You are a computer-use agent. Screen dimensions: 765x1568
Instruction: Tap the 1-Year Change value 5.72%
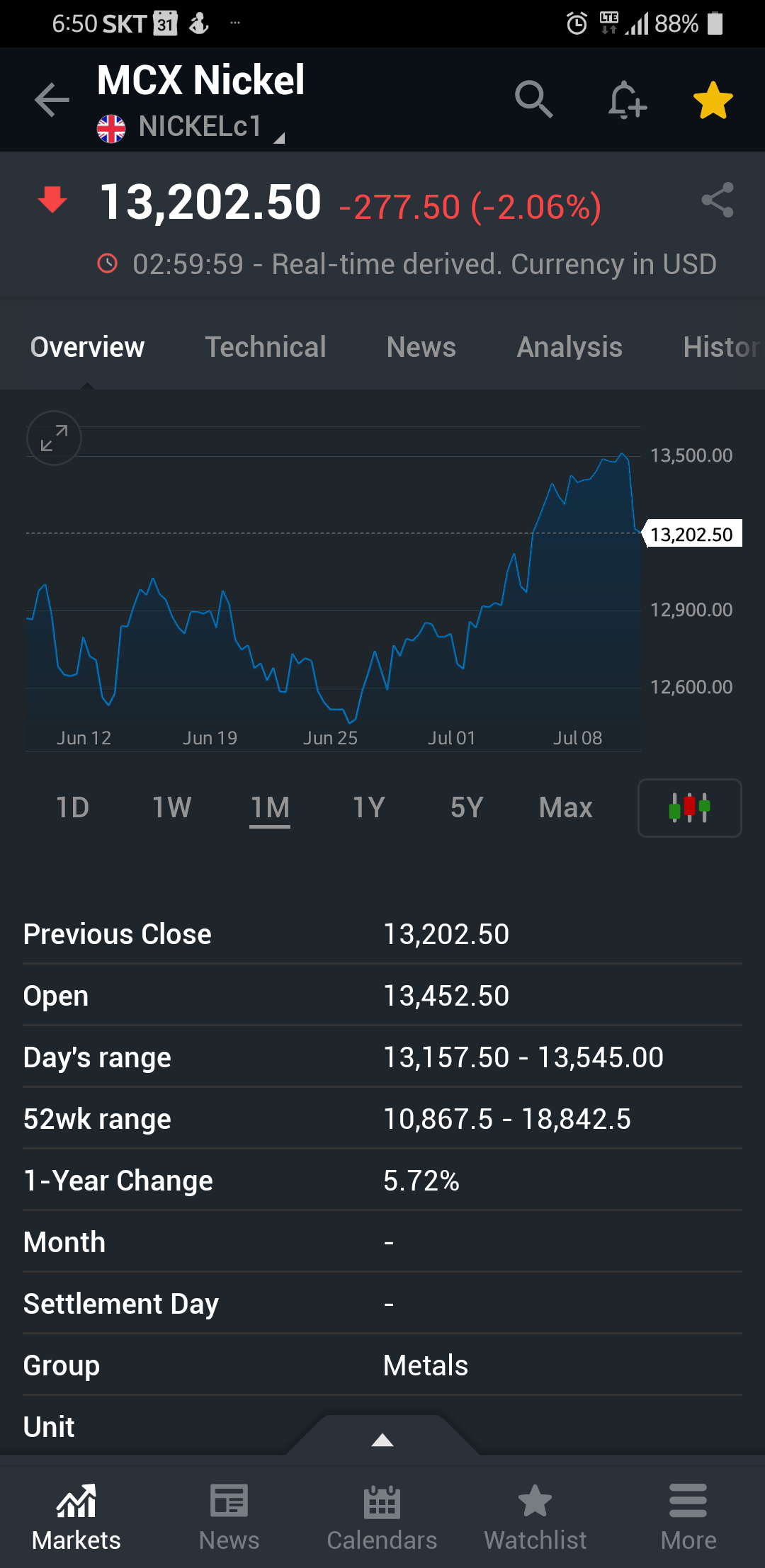(421, 1181)
